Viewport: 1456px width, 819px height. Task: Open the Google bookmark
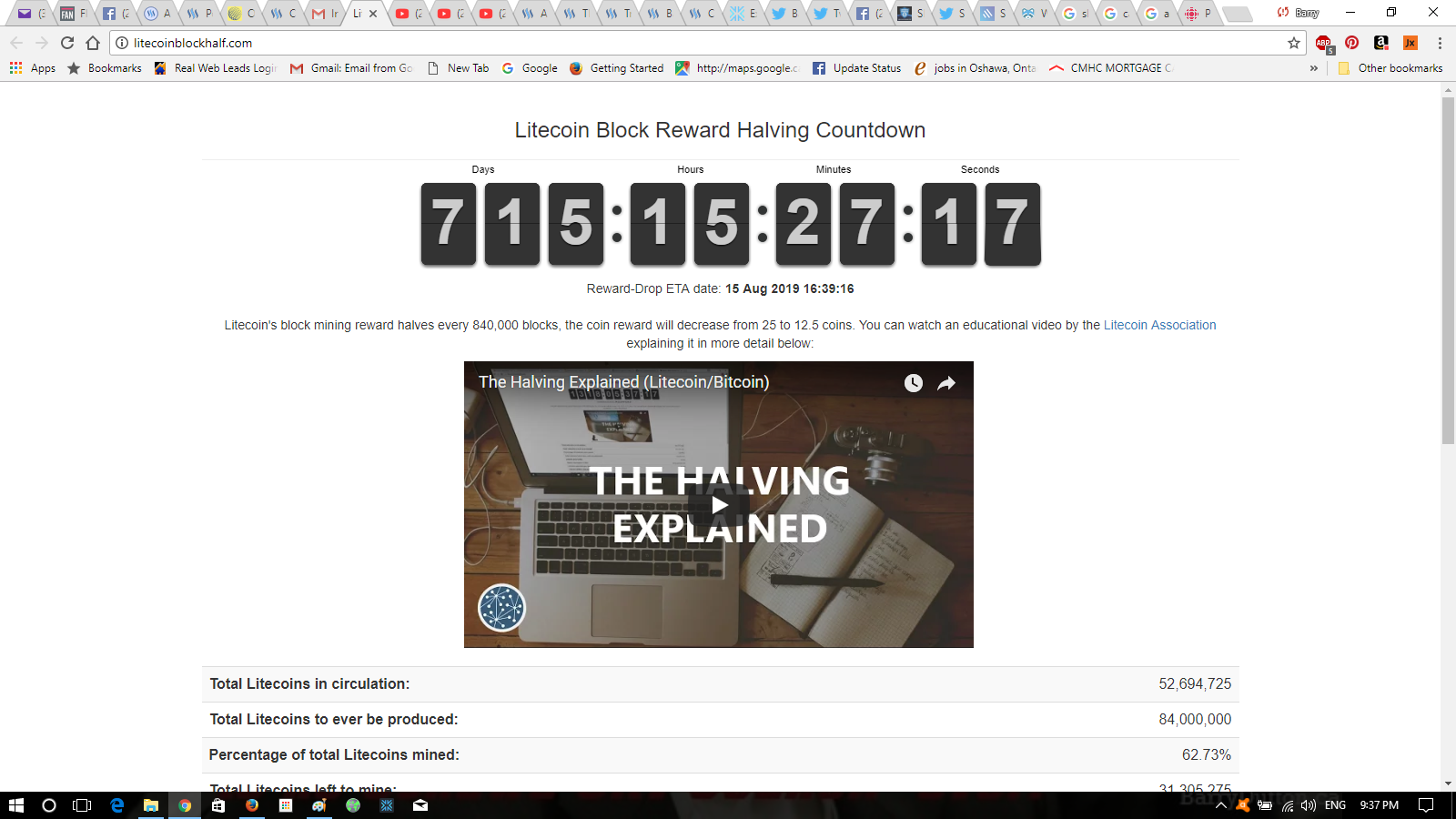[x=530, y=68]
